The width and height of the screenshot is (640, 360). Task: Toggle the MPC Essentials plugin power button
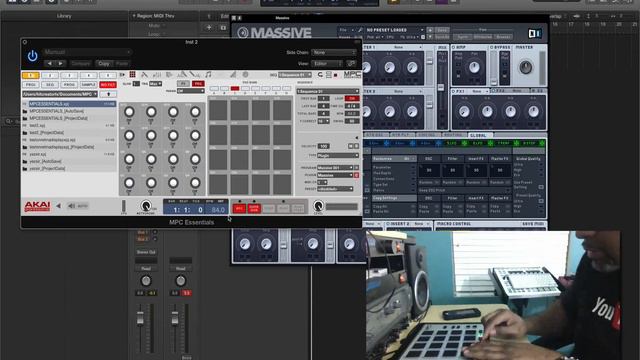(x=32, y=56)
